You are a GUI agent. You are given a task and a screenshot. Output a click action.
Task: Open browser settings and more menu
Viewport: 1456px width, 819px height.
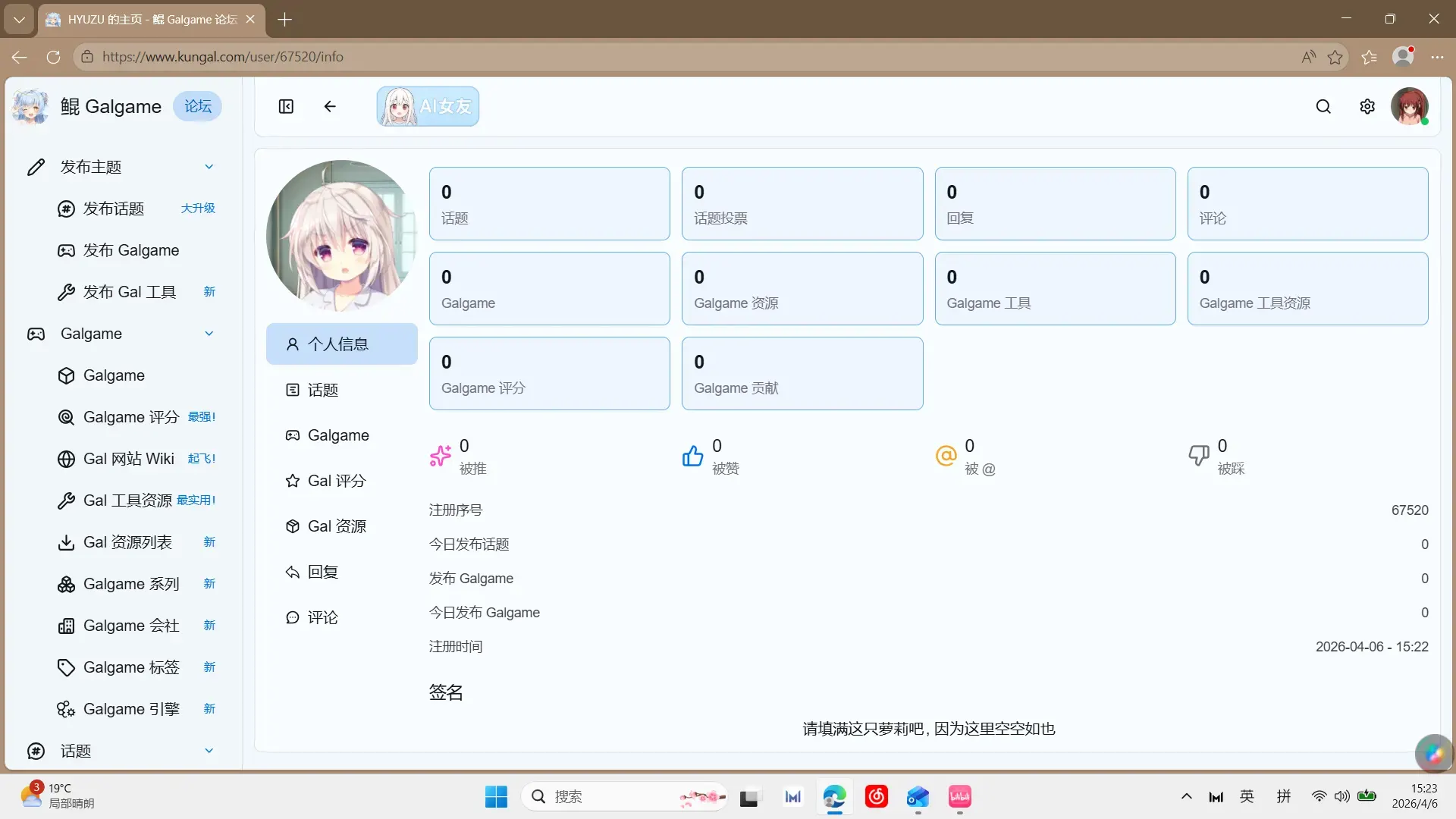1437,57
